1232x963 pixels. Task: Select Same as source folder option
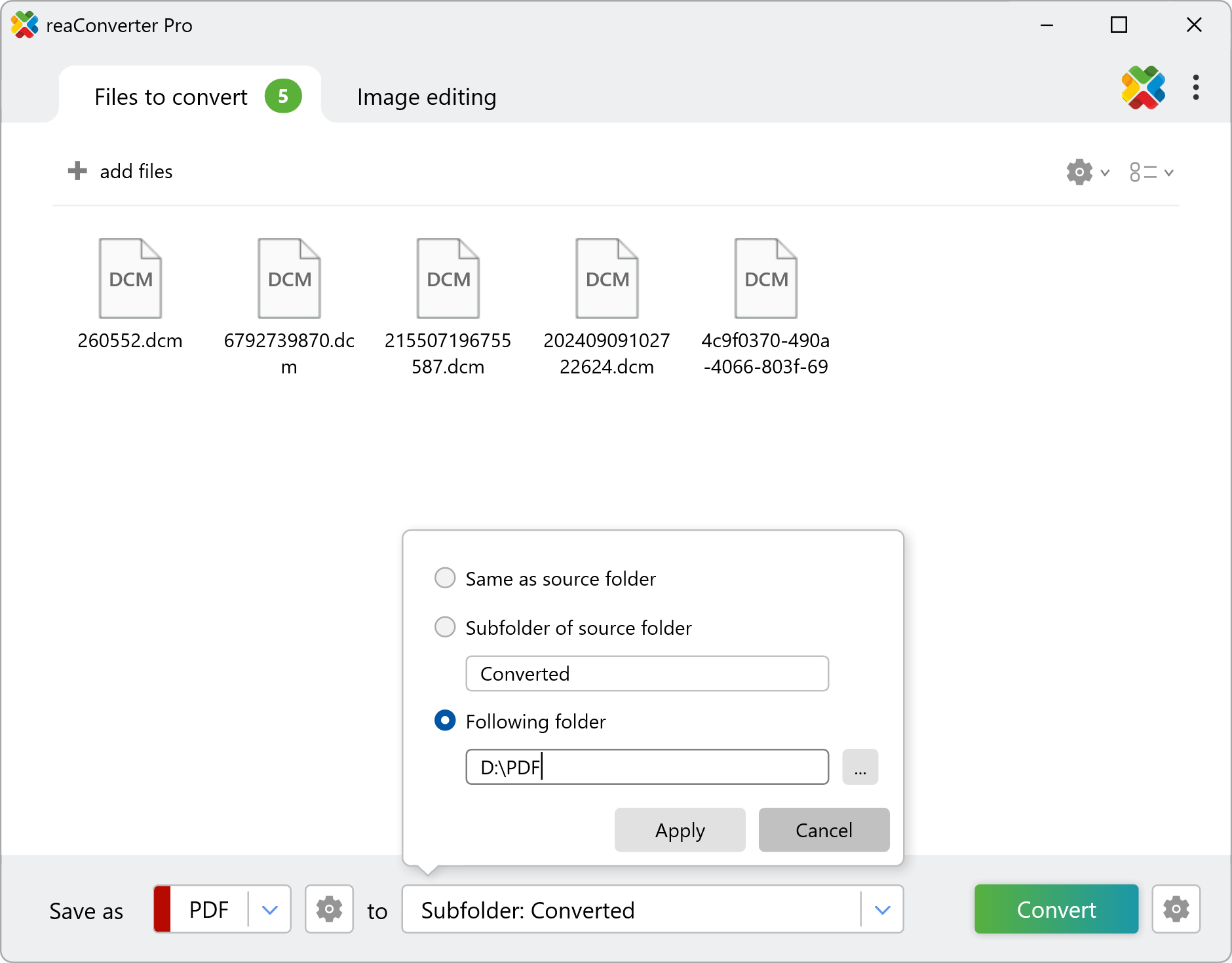click(445, 578)
